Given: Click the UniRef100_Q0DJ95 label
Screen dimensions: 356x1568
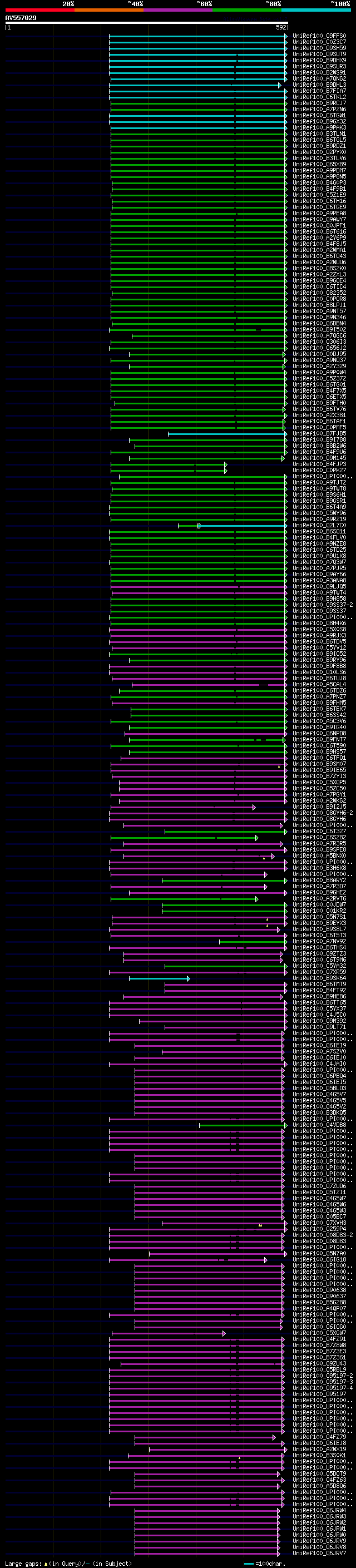Looking at the screenshot, I should pos(319,354).
